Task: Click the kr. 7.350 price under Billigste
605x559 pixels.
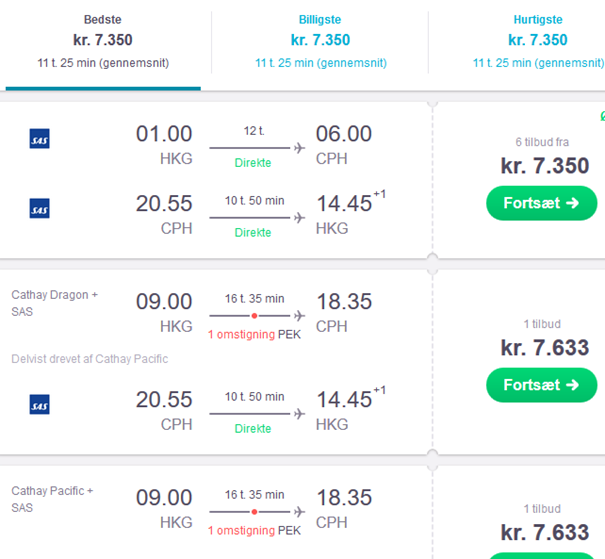Action: pos(320,40)
